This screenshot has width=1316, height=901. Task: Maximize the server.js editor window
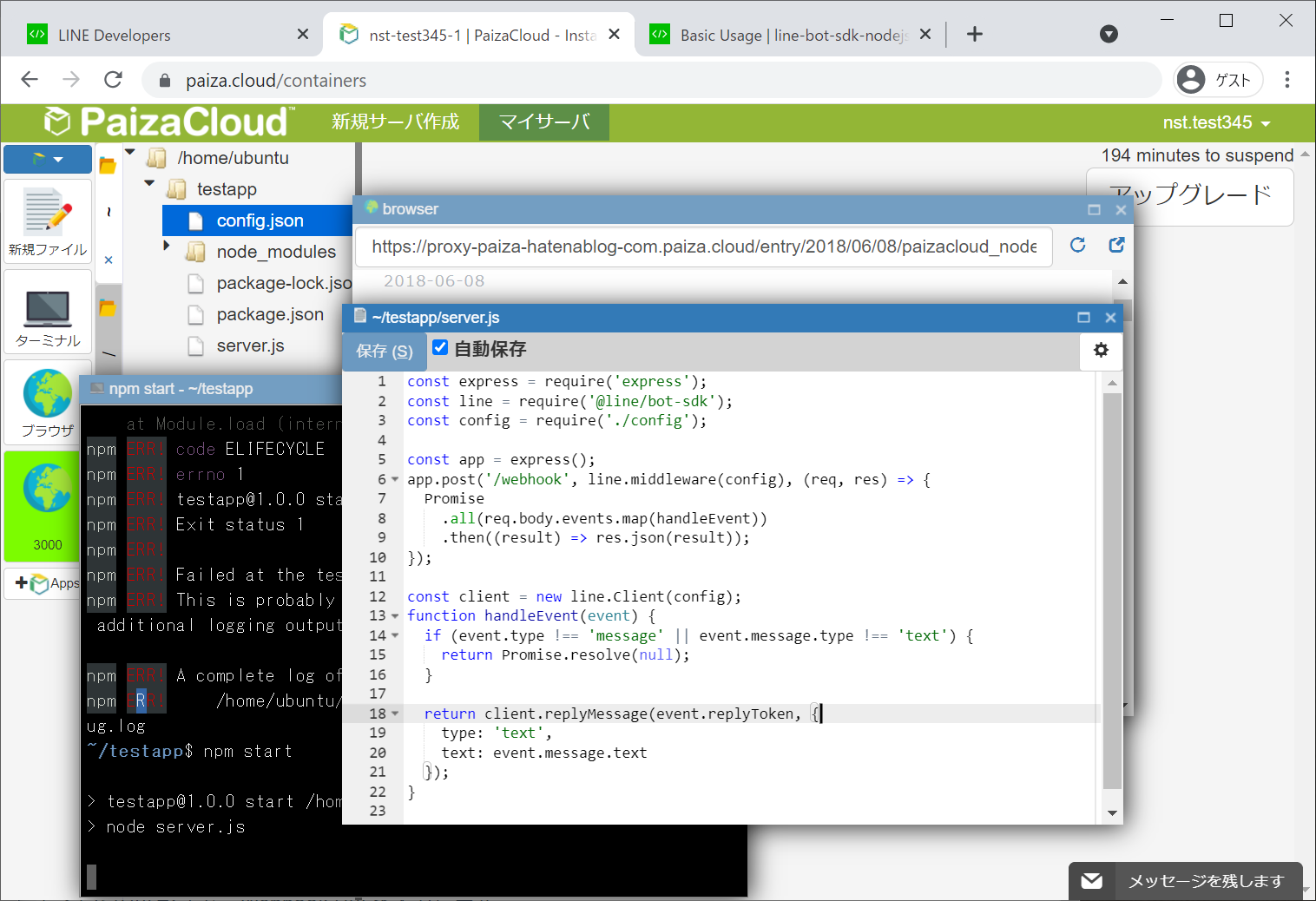click(1083, 318)
